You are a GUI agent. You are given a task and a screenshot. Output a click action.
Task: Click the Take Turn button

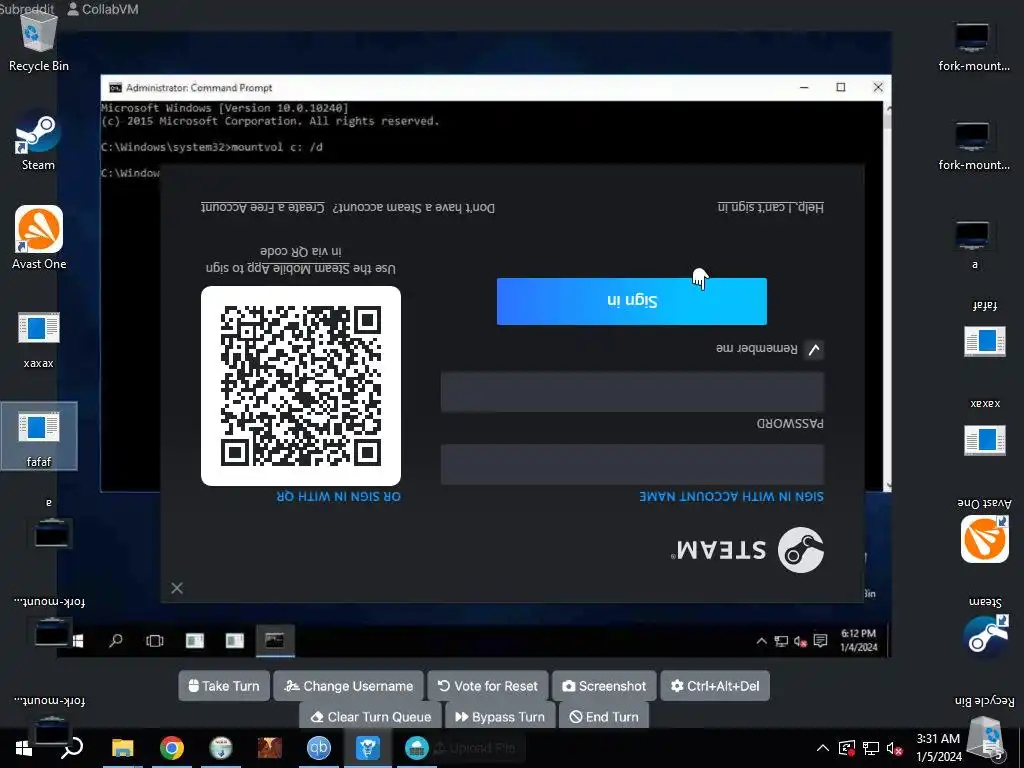click(224, 686)
